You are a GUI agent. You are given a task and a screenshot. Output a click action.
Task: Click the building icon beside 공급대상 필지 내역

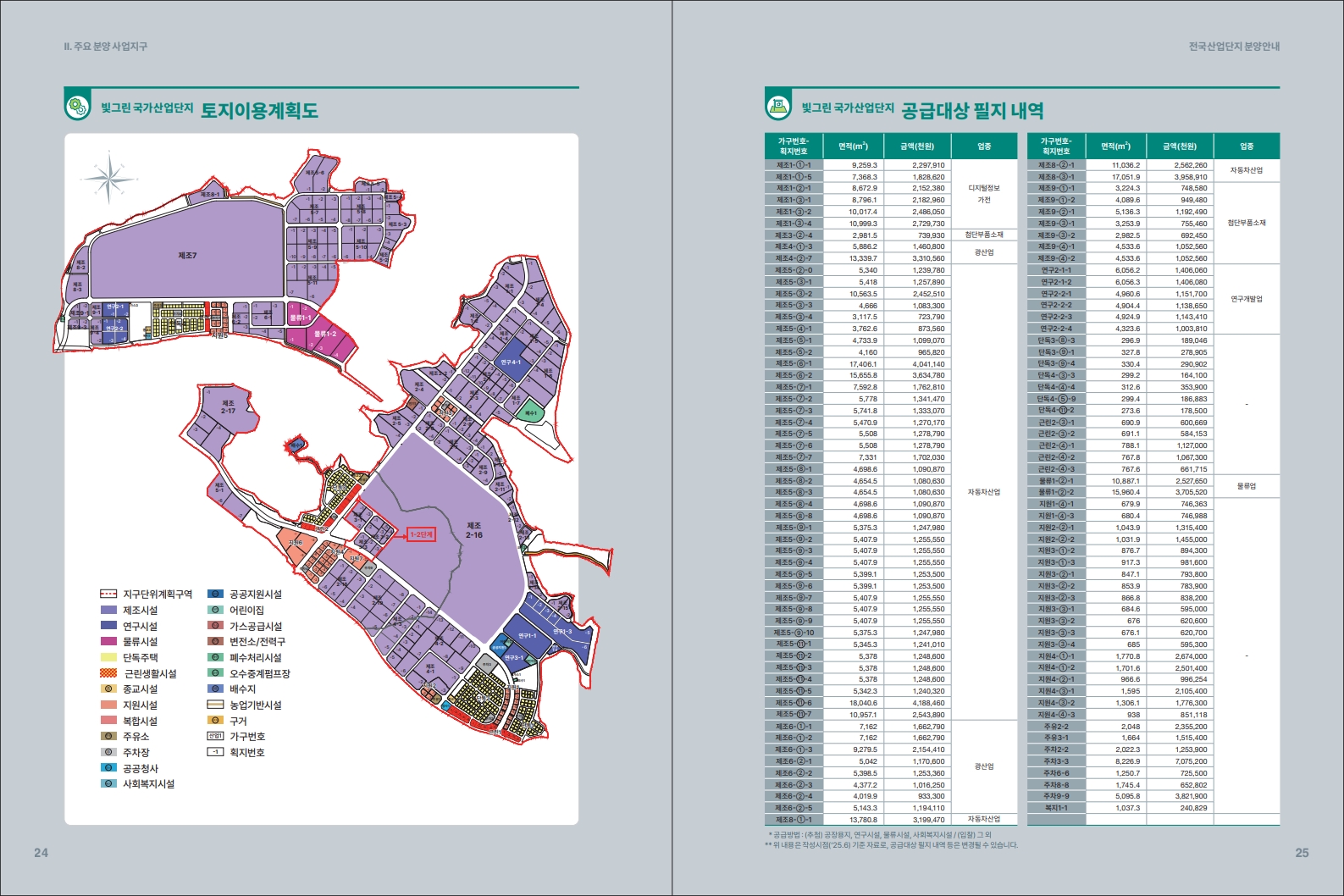click(777, 108)
